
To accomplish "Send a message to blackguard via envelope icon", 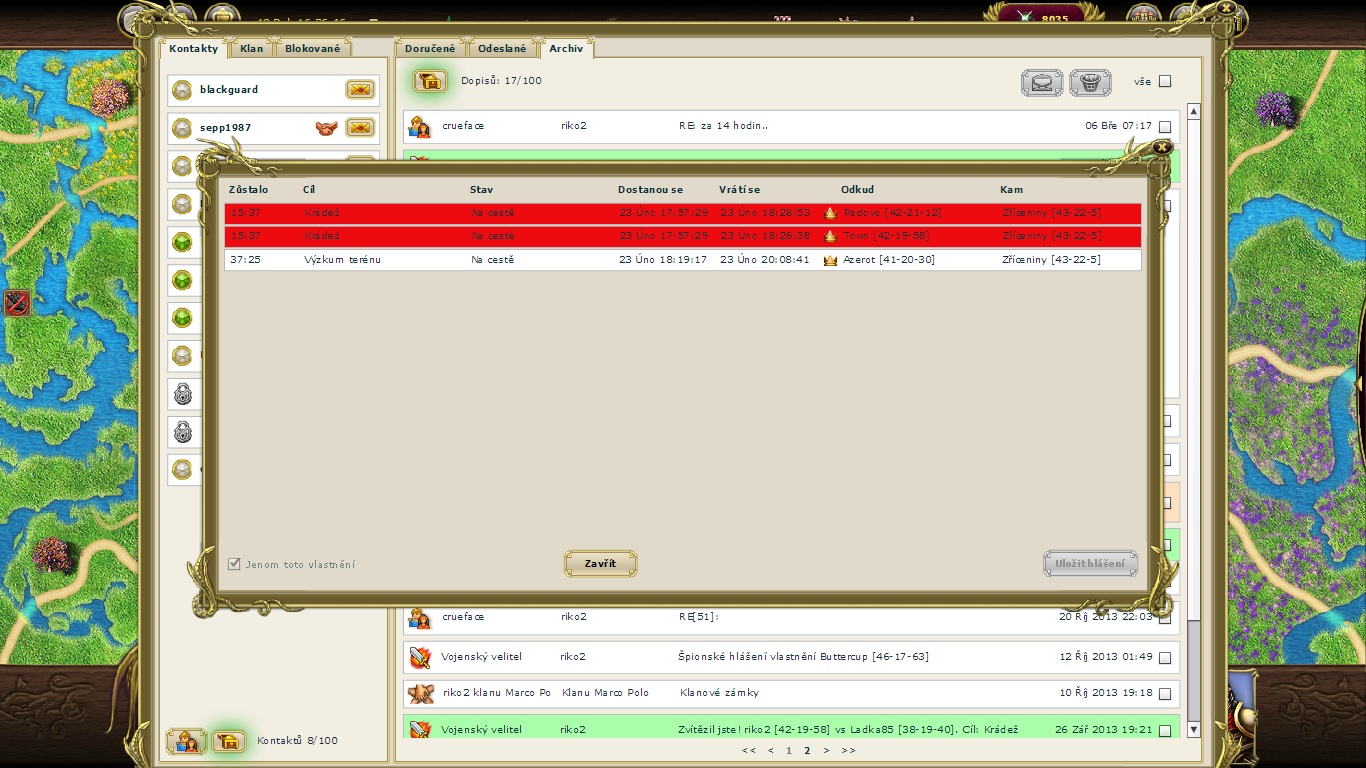I will point(360,90).
